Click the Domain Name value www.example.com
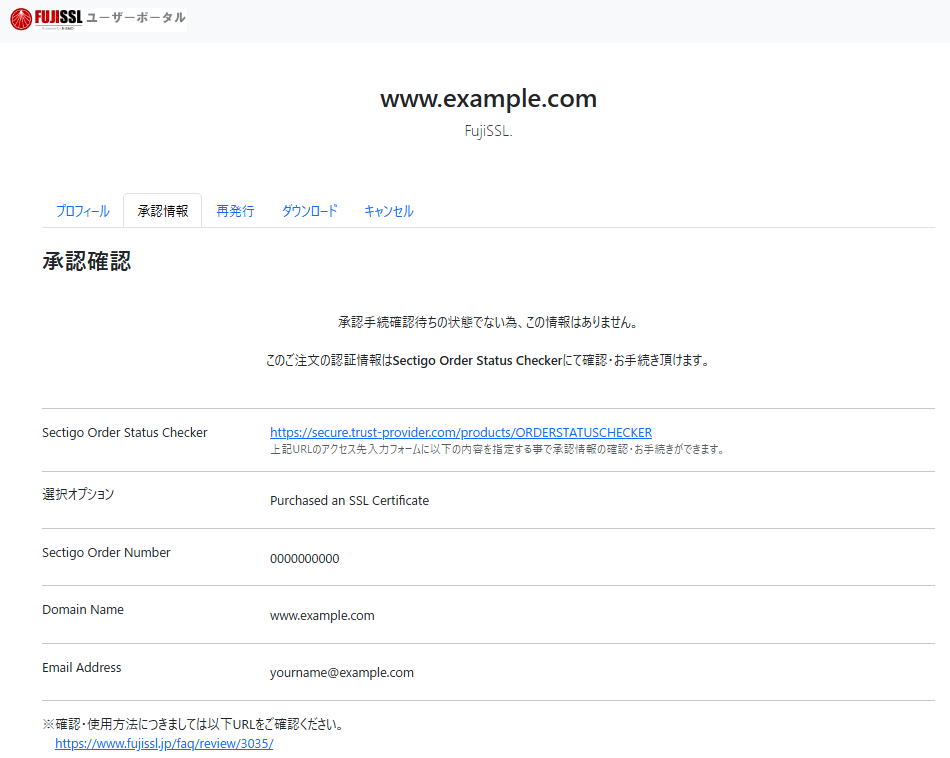Image resolution: width=950 pixels, height=758 pixels. tap(322, 615)
